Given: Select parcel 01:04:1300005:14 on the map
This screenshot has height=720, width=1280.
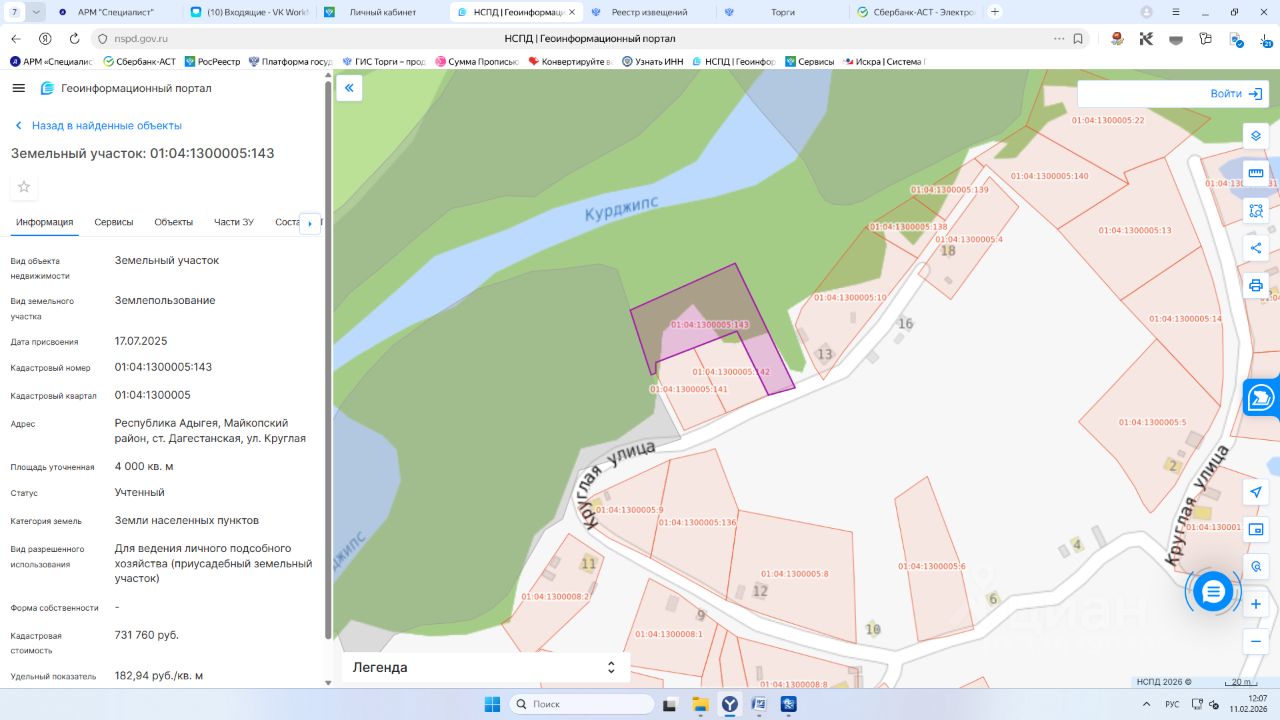Looking at the screenshot, I should 1186,318.
